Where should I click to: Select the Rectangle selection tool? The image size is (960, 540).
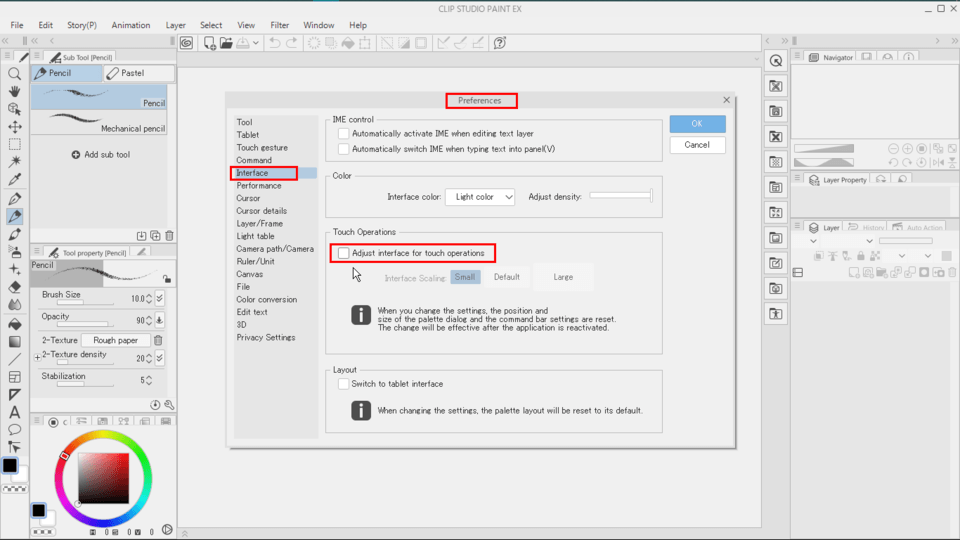(14, 144)
